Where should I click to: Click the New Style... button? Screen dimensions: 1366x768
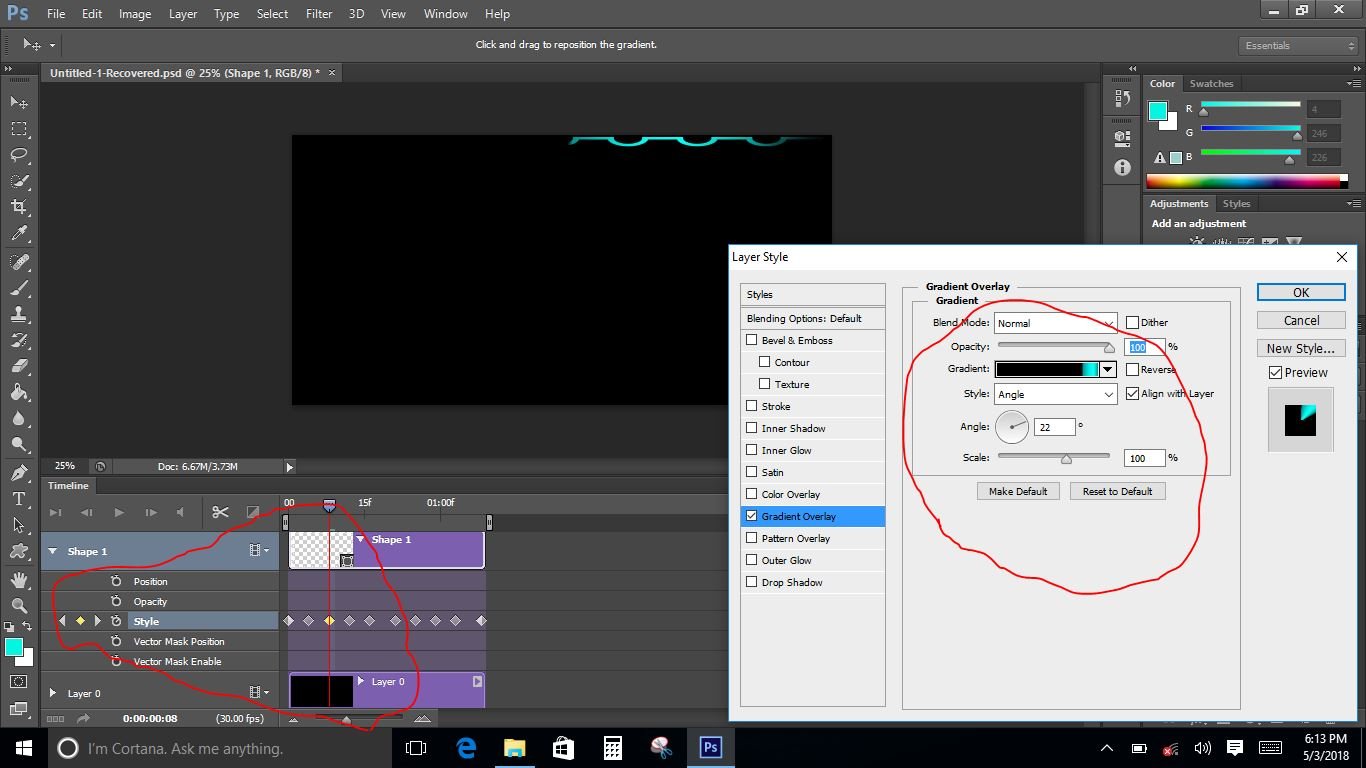[1301, 348]
